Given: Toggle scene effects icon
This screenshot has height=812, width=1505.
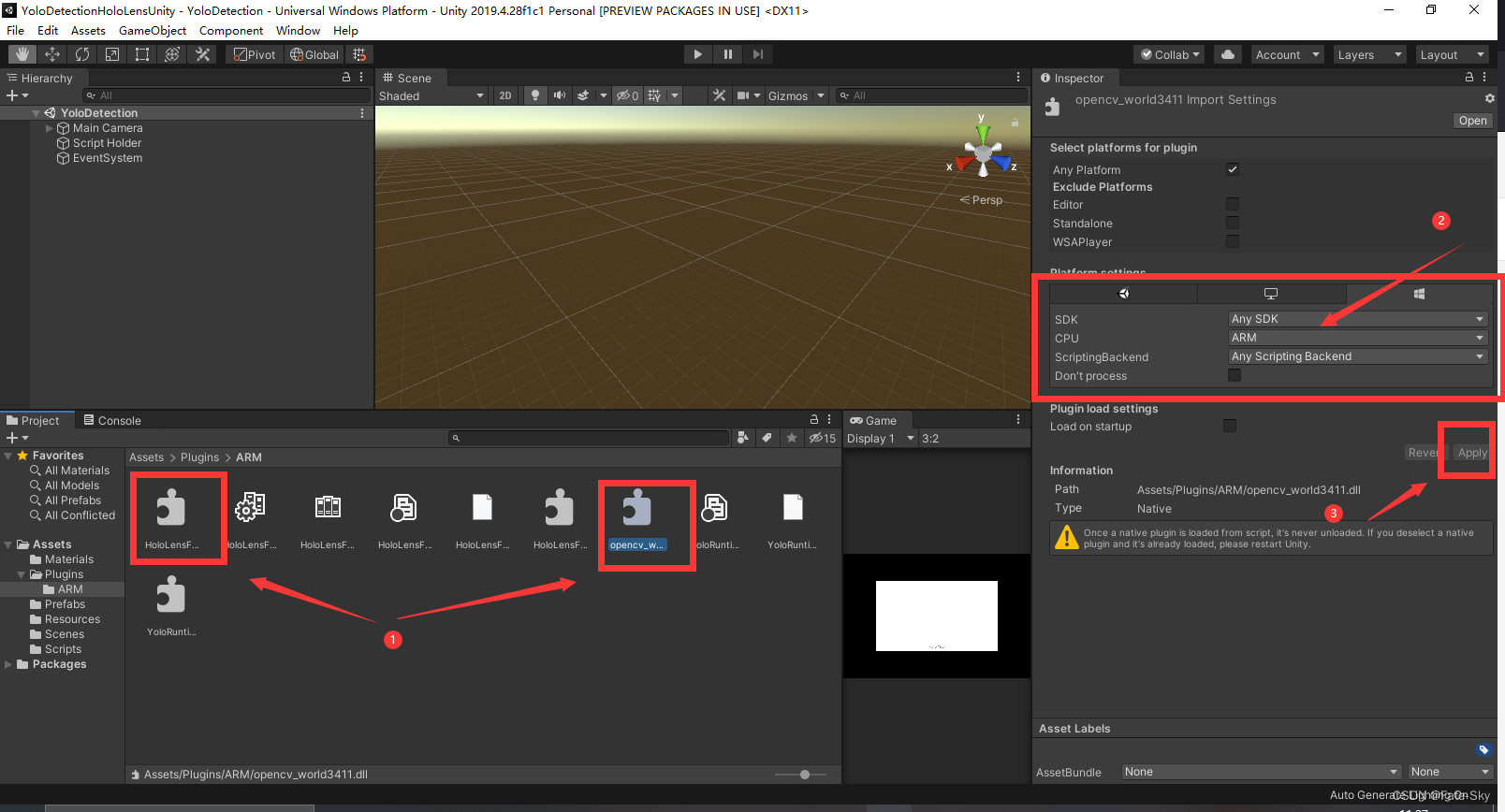Looking at the screenshot, I should click(x=583, y=95).
